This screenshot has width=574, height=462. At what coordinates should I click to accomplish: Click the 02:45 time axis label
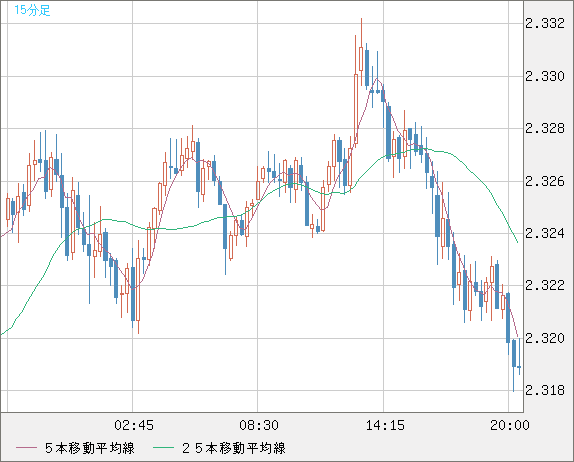coord(134,425)
